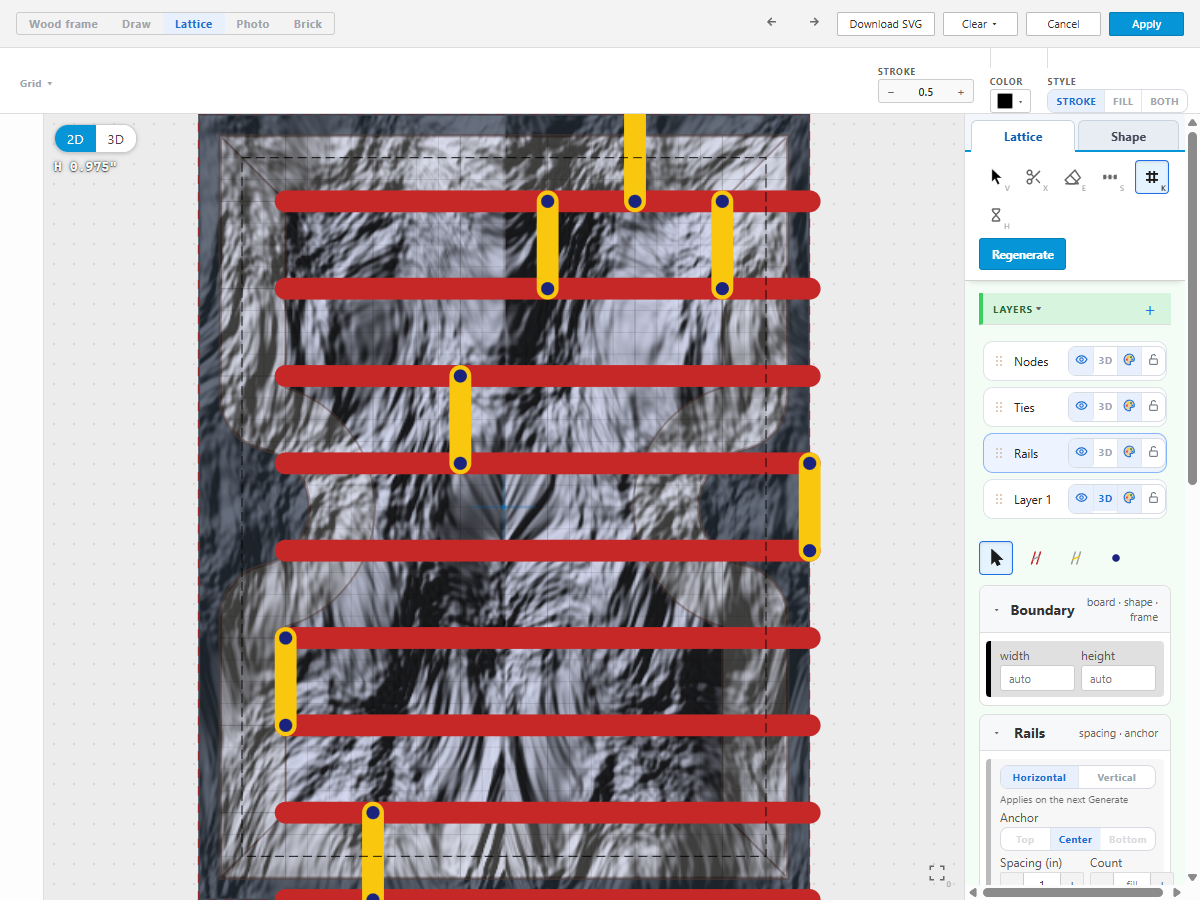The height and width of the screenshot is (900, 1200).
Task: Go to the Draw tab
Action: click(x=136, y=24)
